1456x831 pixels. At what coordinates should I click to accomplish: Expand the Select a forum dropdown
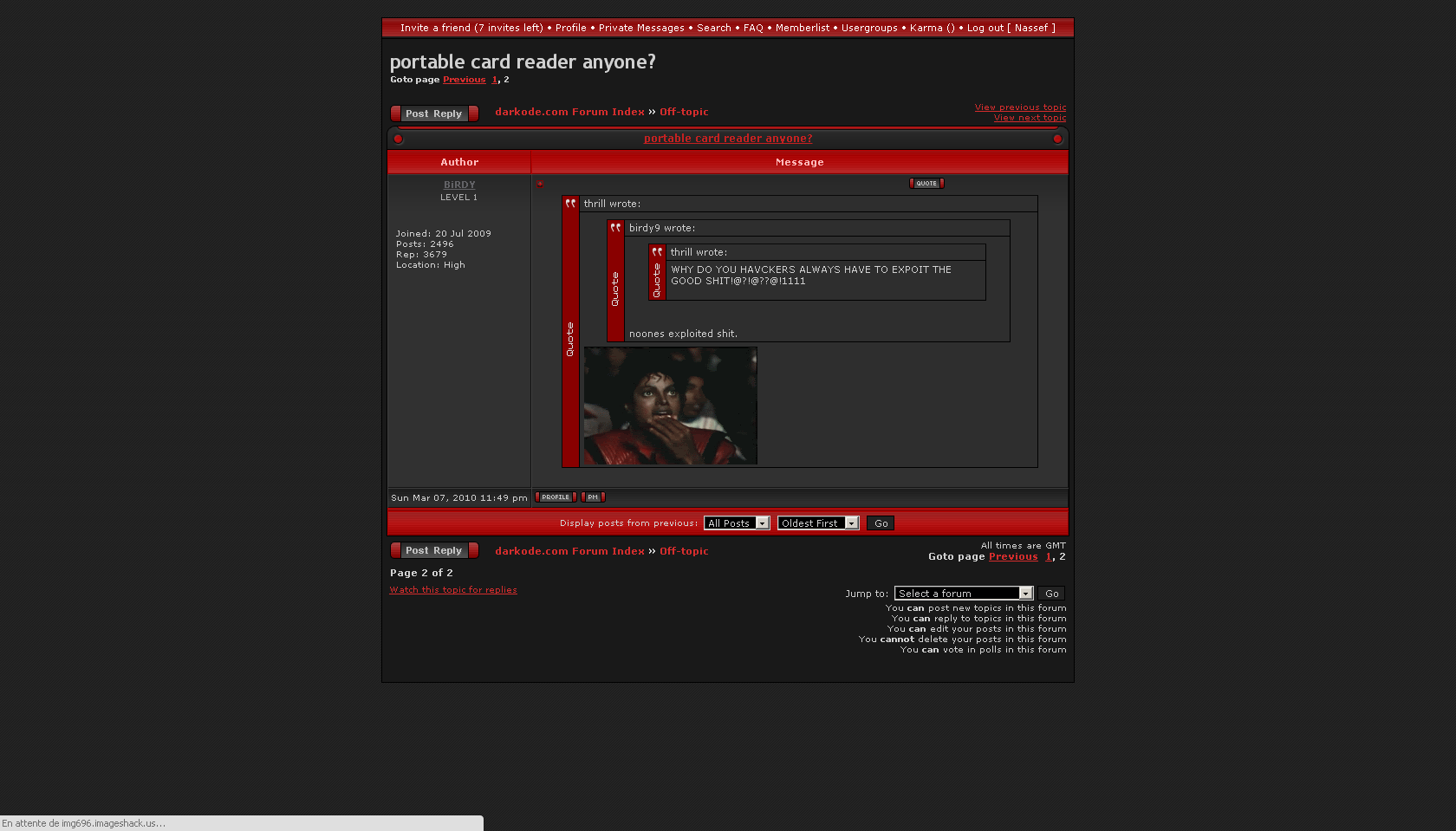point(963,594)
